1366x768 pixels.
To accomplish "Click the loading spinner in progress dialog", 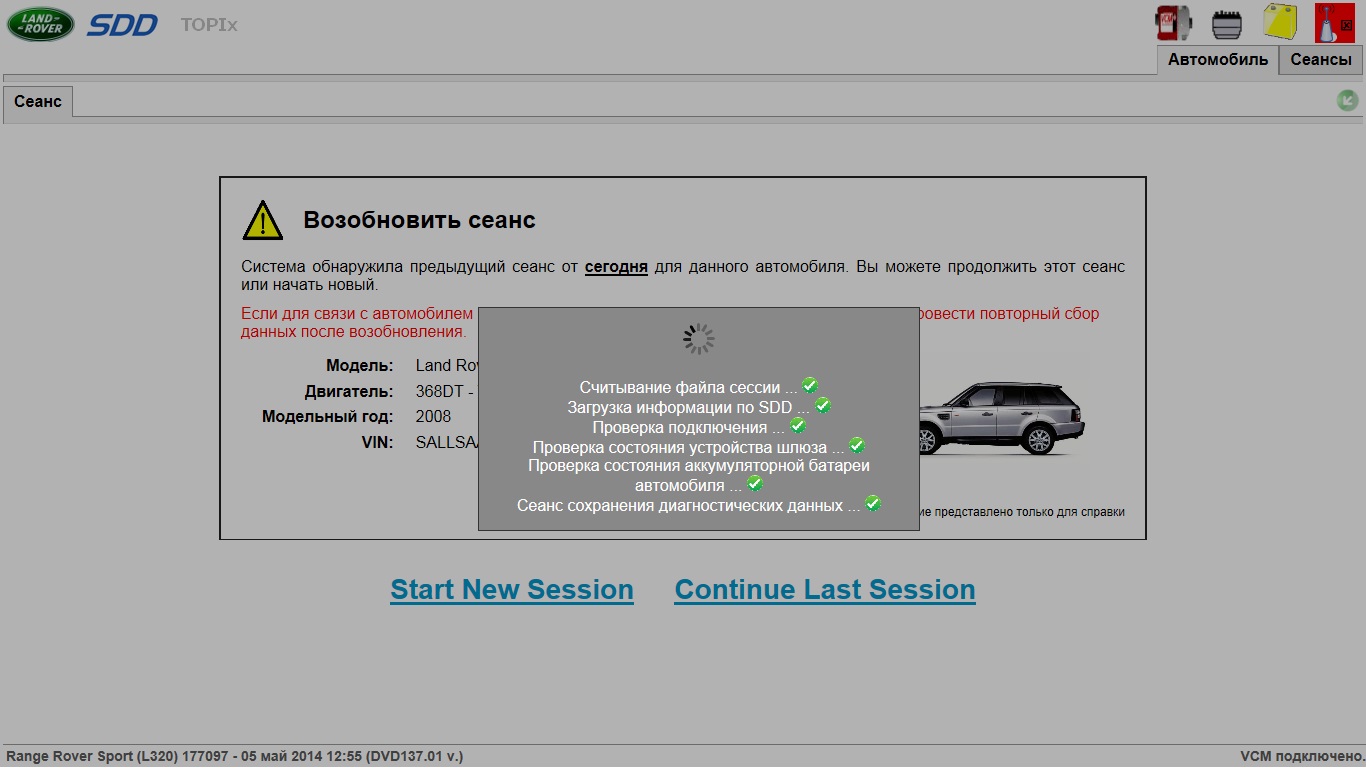I will point(699,339).
